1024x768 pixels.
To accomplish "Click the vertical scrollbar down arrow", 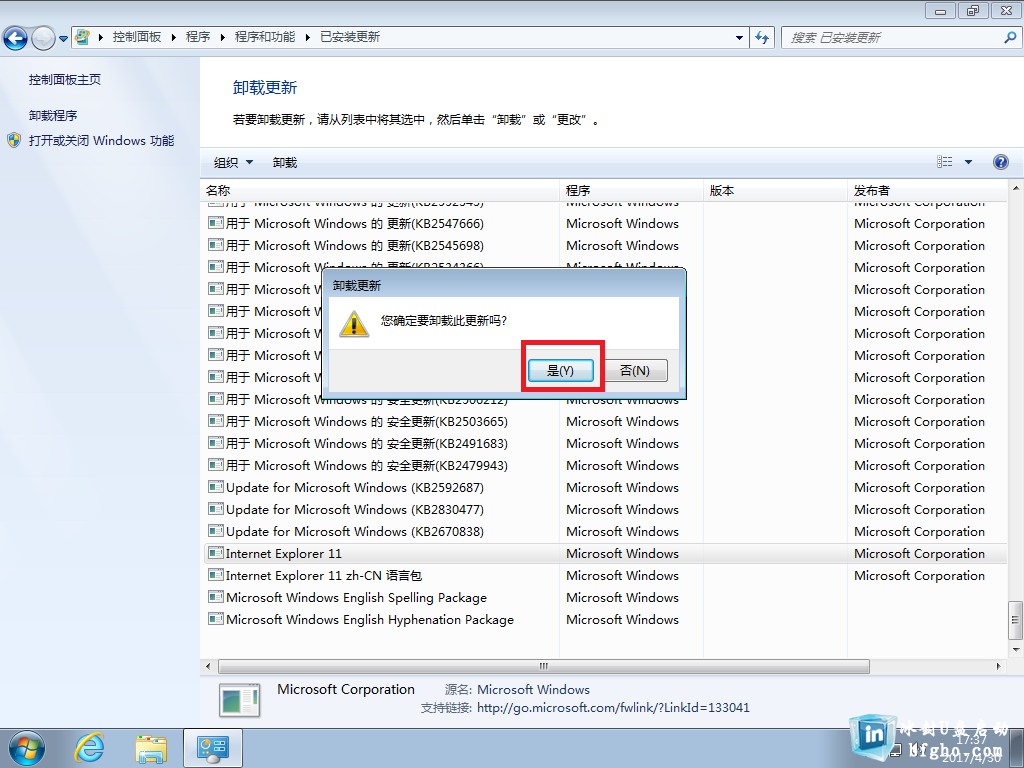I will pyautogui.click(x=1016, y=650).
